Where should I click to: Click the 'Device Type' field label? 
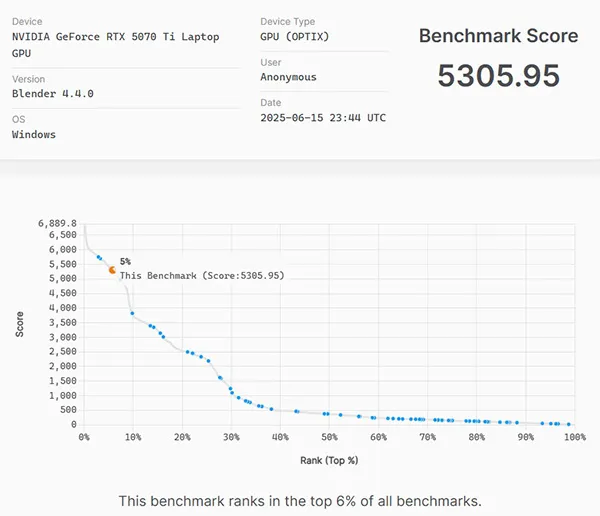click(289, 21)
